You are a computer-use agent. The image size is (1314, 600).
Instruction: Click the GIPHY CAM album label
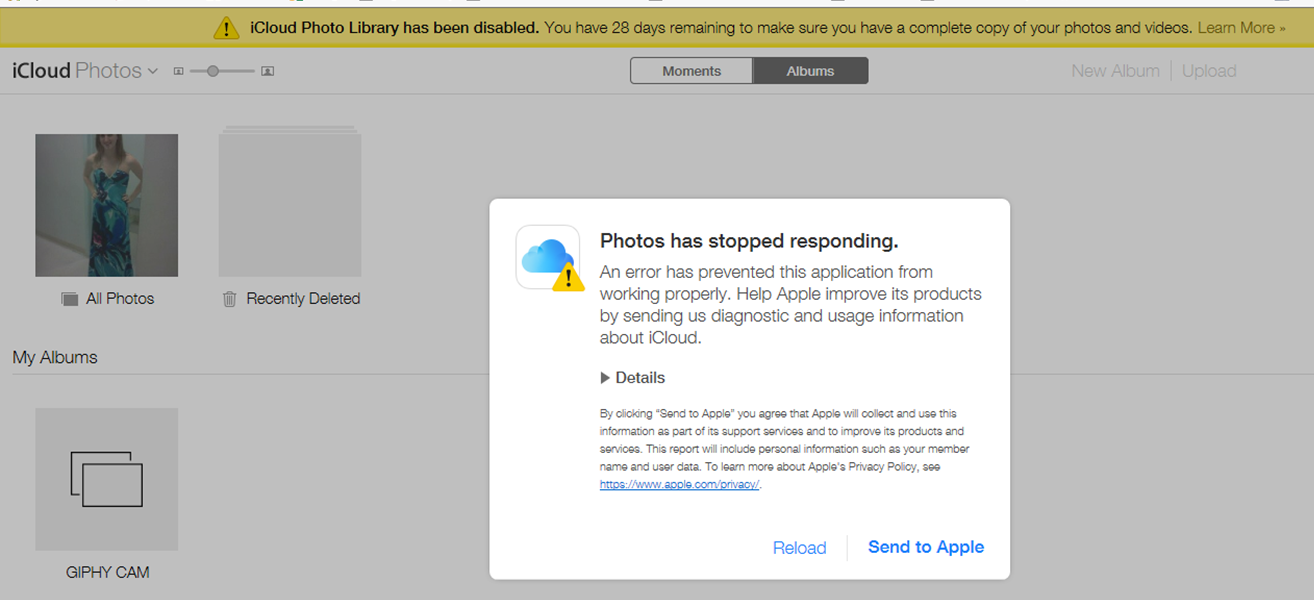(x=107, y=573)
